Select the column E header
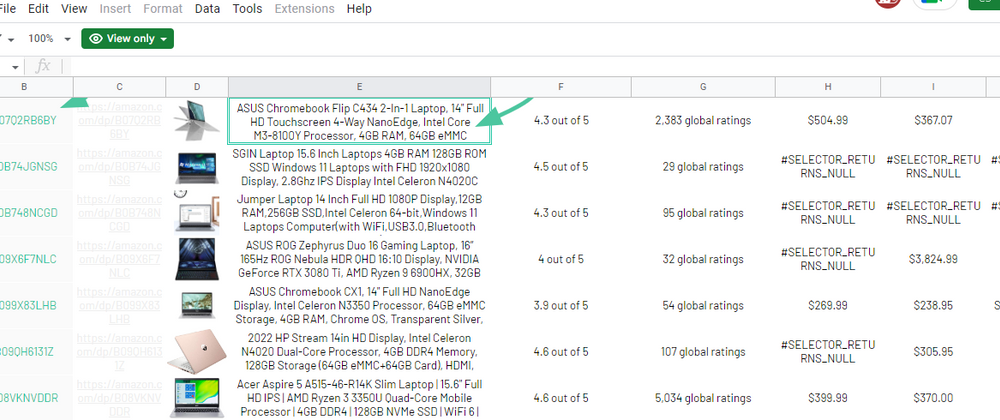This screenshot has height=420, width=1000. coord(359,87)
